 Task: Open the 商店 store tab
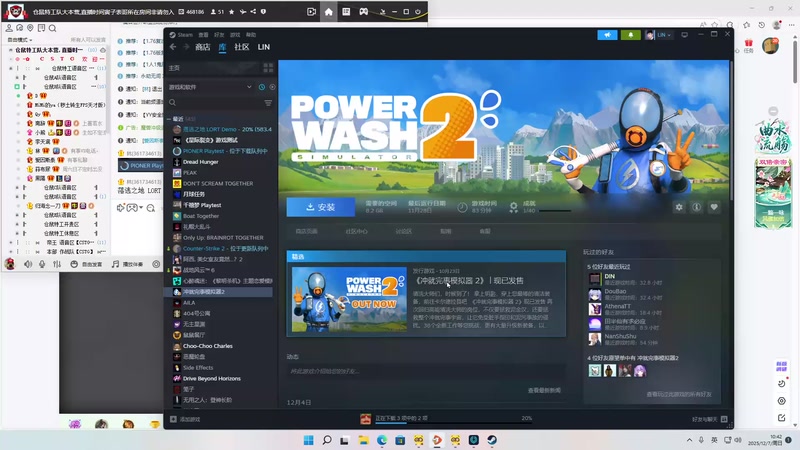pyautogui.click(x=203, y=47)
